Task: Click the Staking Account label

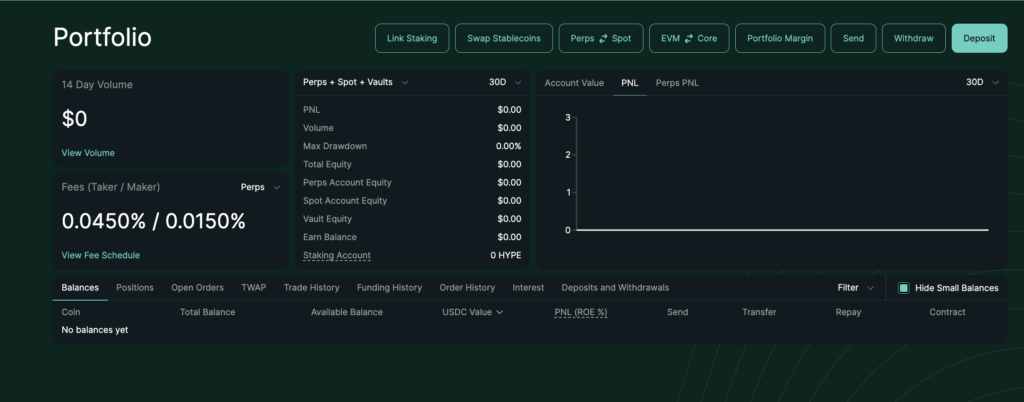Action: pos(337,255)
